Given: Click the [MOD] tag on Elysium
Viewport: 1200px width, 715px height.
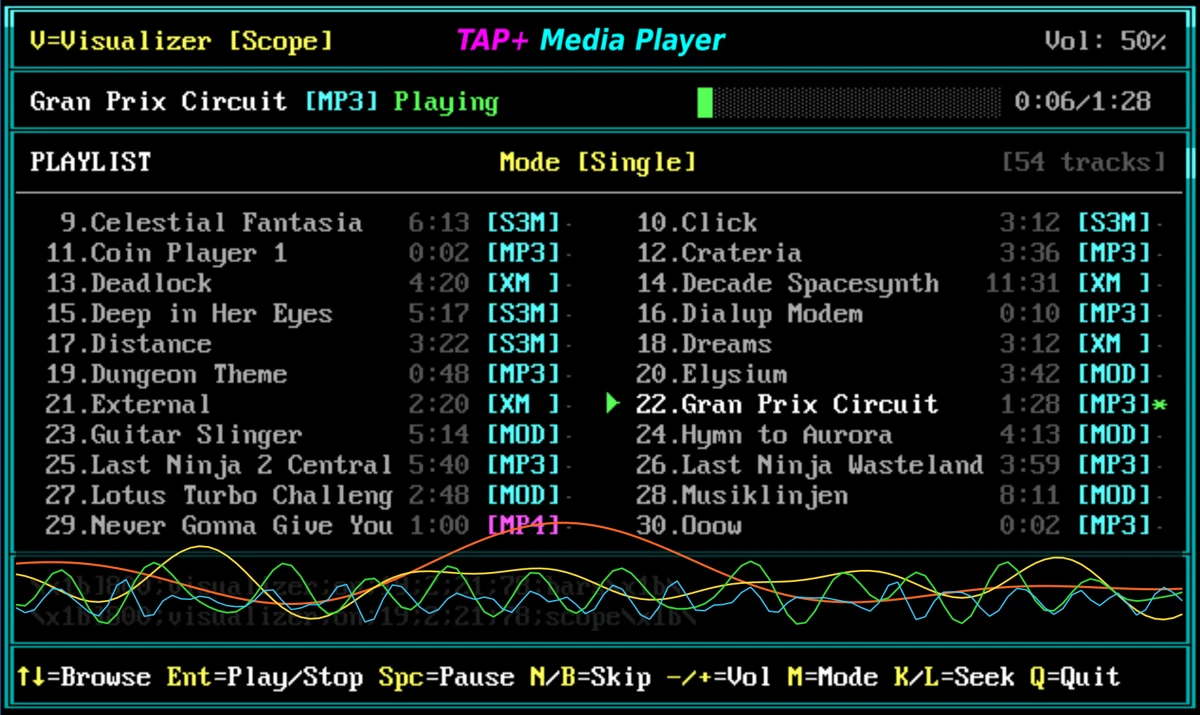Looking at the screenshot, I should click(1114, 374).
